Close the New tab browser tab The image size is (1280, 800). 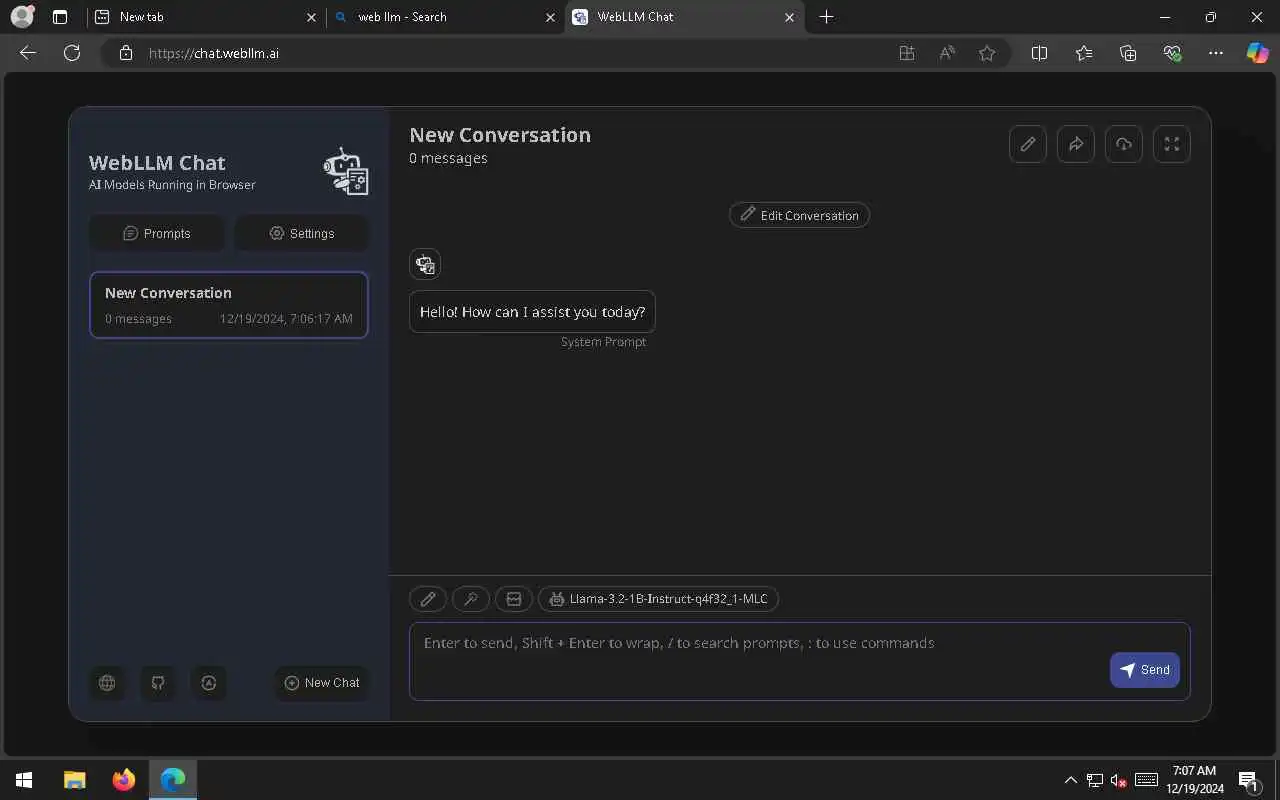pyautogui.click(x=311, y=17)
